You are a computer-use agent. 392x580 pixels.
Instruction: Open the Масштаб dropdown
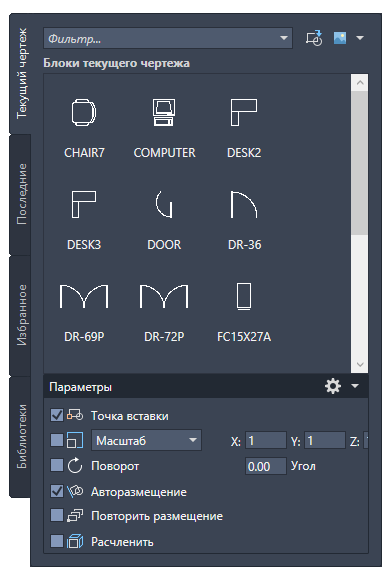click(x=146, y=440)
